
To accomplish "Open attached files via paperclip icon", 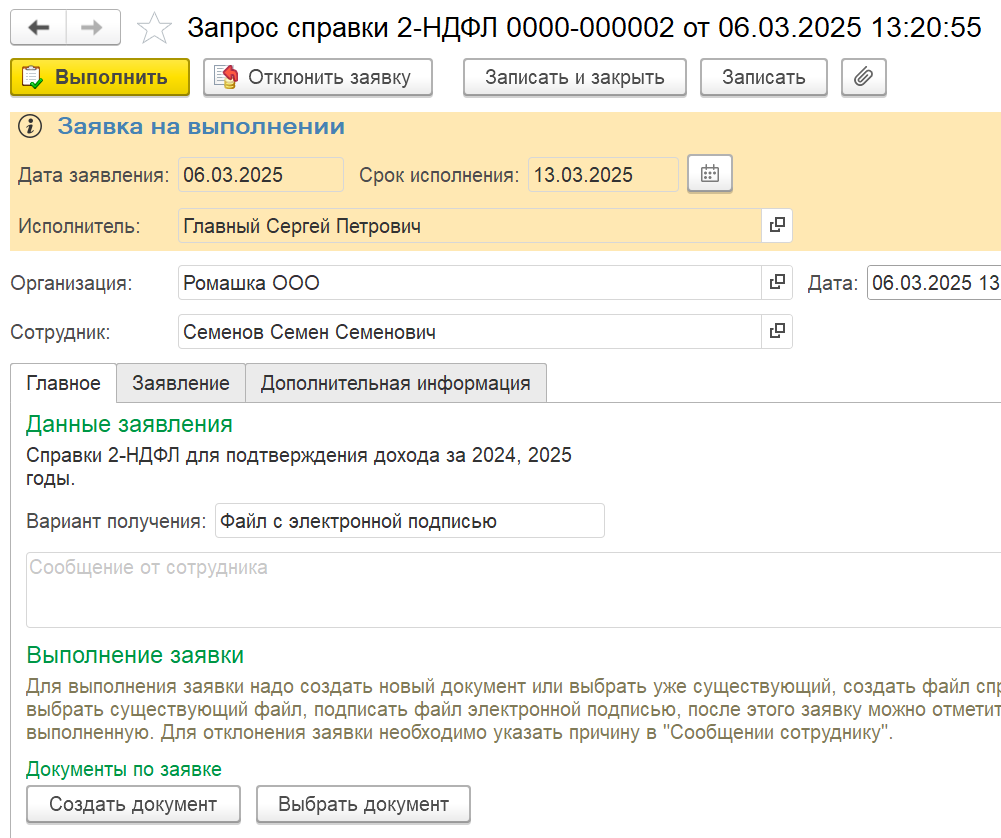I will (863, 77).
